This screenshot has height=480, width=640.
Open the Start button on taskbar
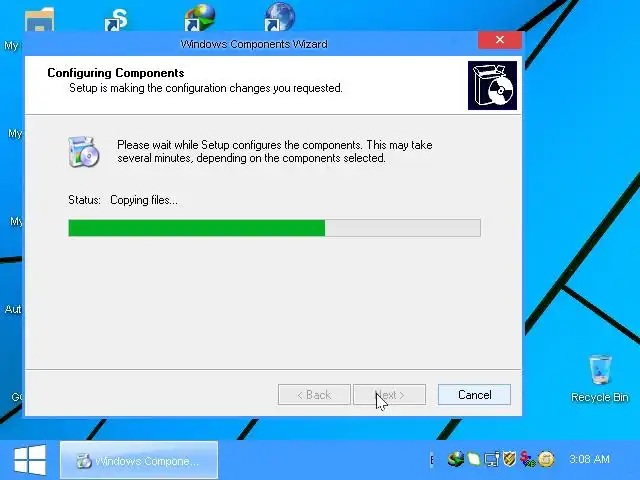pyautogui.click(x=30, y=460)
